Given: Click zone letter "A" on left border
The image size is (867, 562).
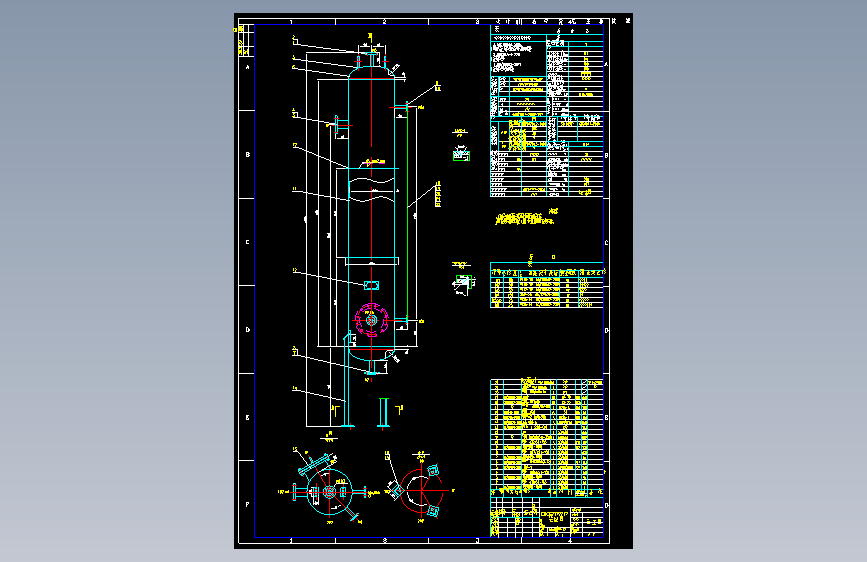Looking at the screenshot, I should 247,67.
